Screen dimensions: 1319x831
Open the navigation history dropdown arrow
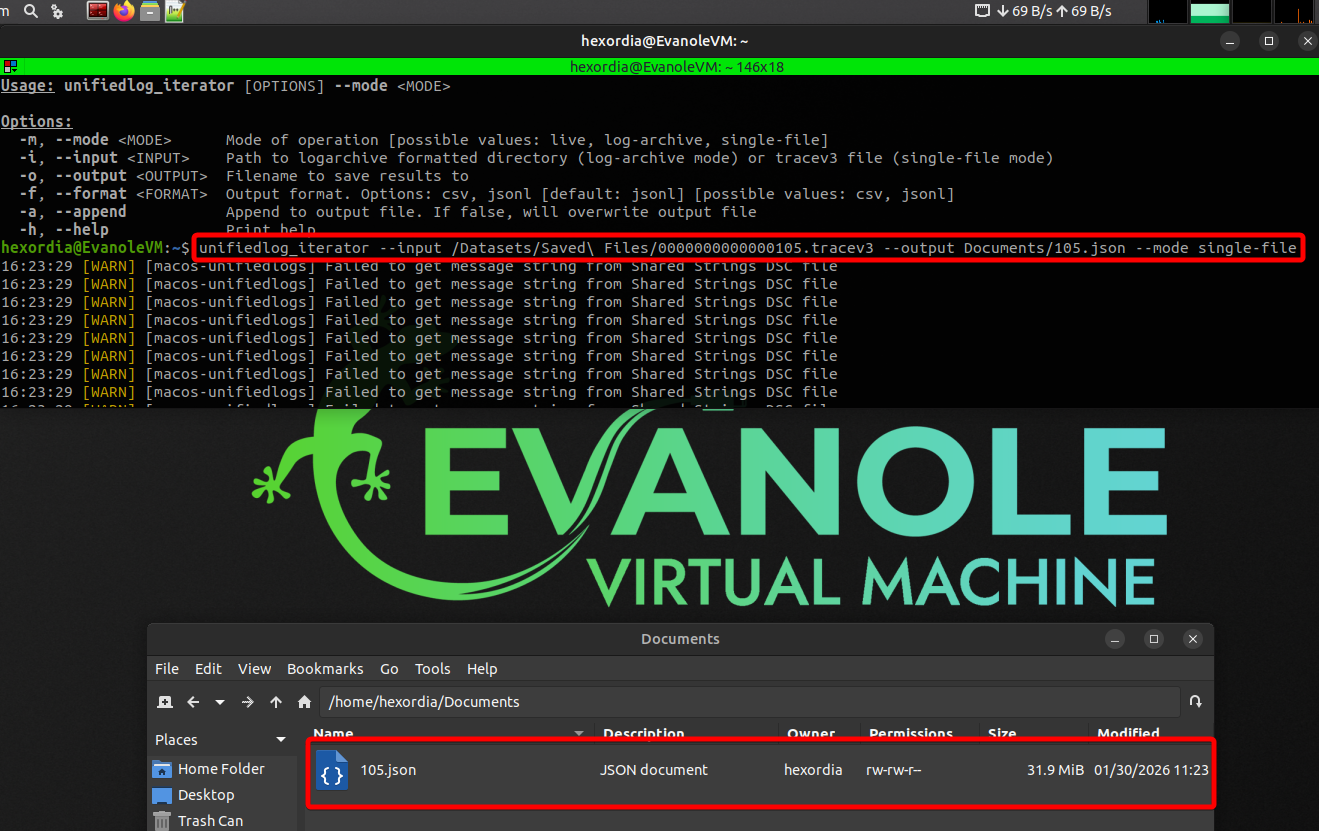pos(220,702)
